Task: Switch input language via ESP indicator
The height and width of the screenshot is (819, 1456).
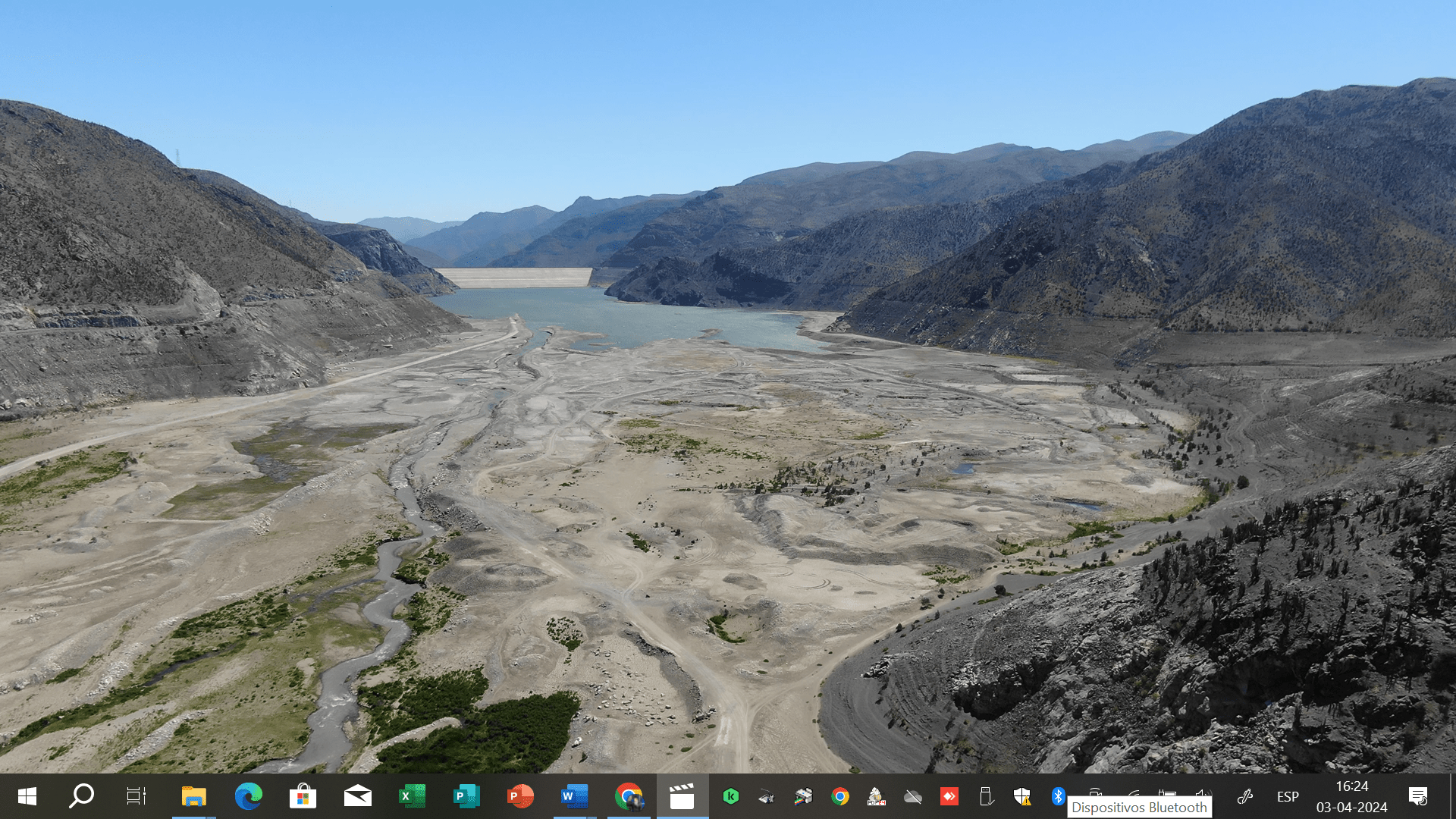Action: (x=1288, y=796)
